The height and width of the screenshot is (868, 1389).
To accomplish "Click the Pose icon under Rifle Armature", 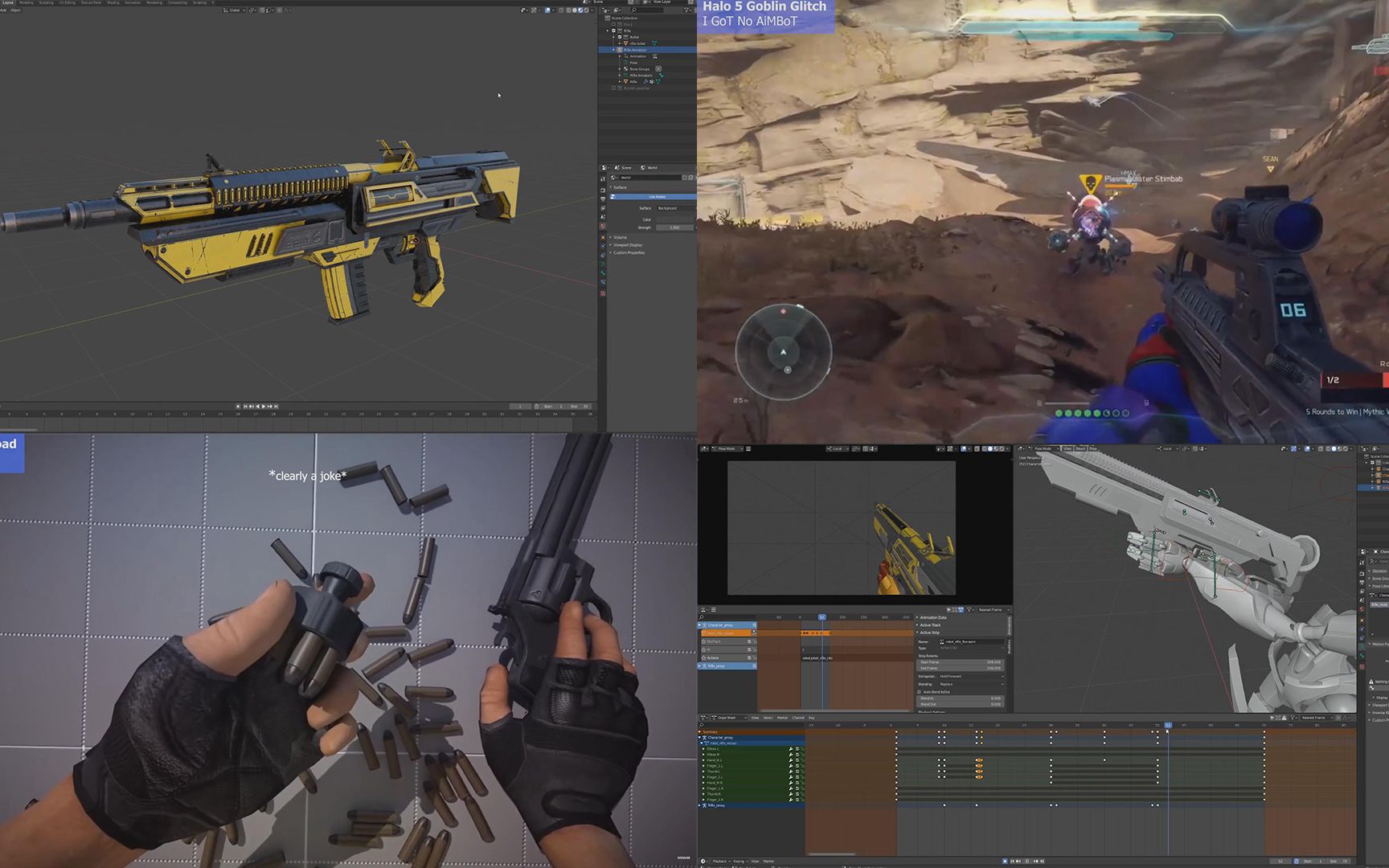I will point(626,63).
